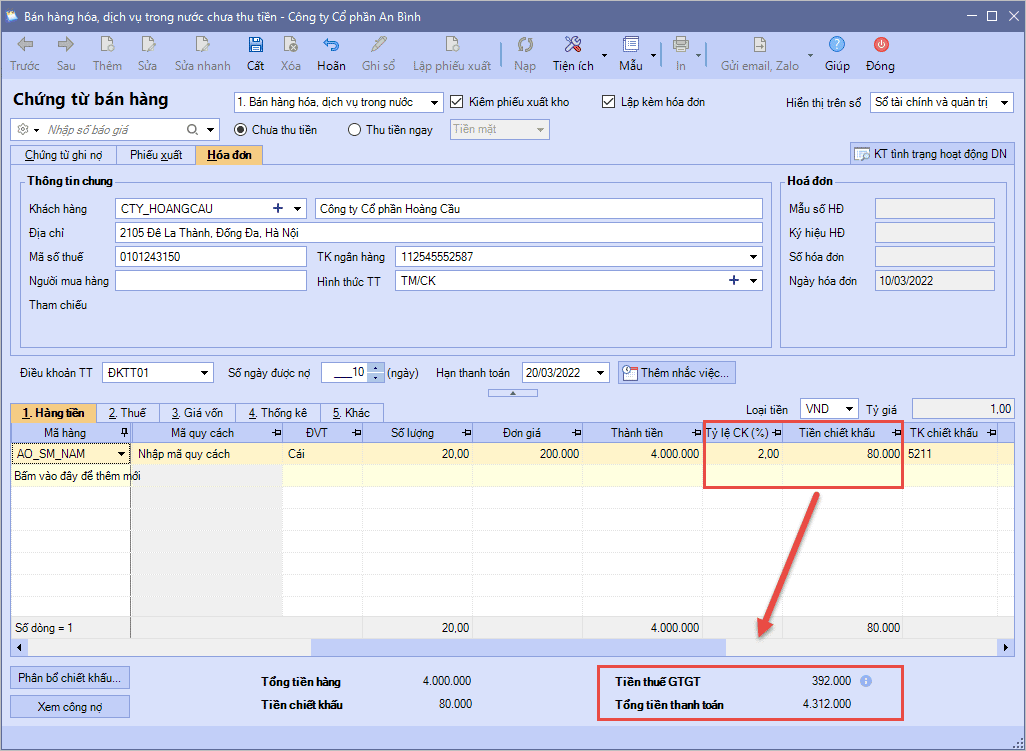Image resolution: width=1026 pixels, height=751 pixels.
Task: Click Thêm nhắc việc button
Action: click(677, 373)
